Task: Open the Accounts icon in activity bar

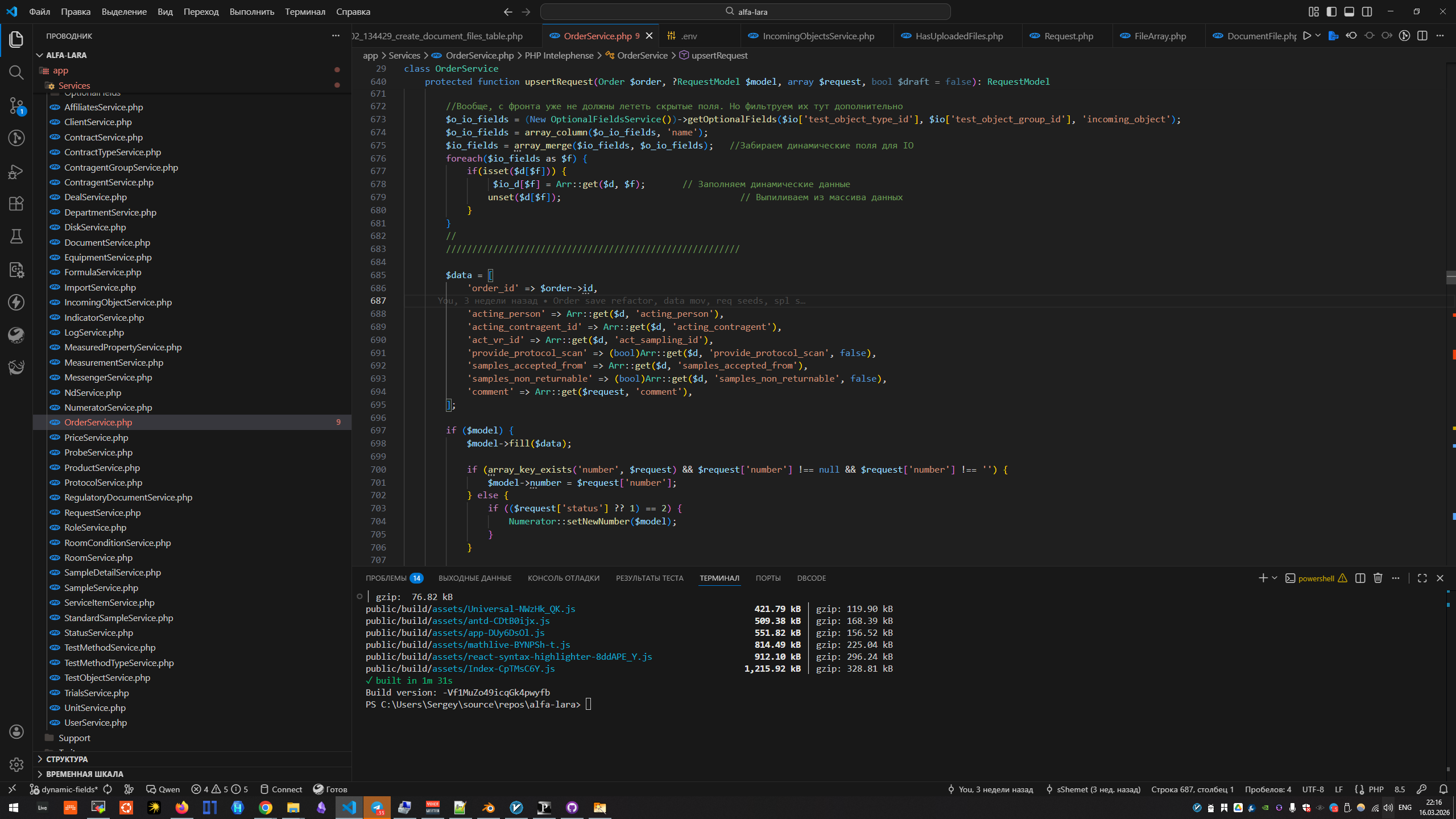Action: 16,731
